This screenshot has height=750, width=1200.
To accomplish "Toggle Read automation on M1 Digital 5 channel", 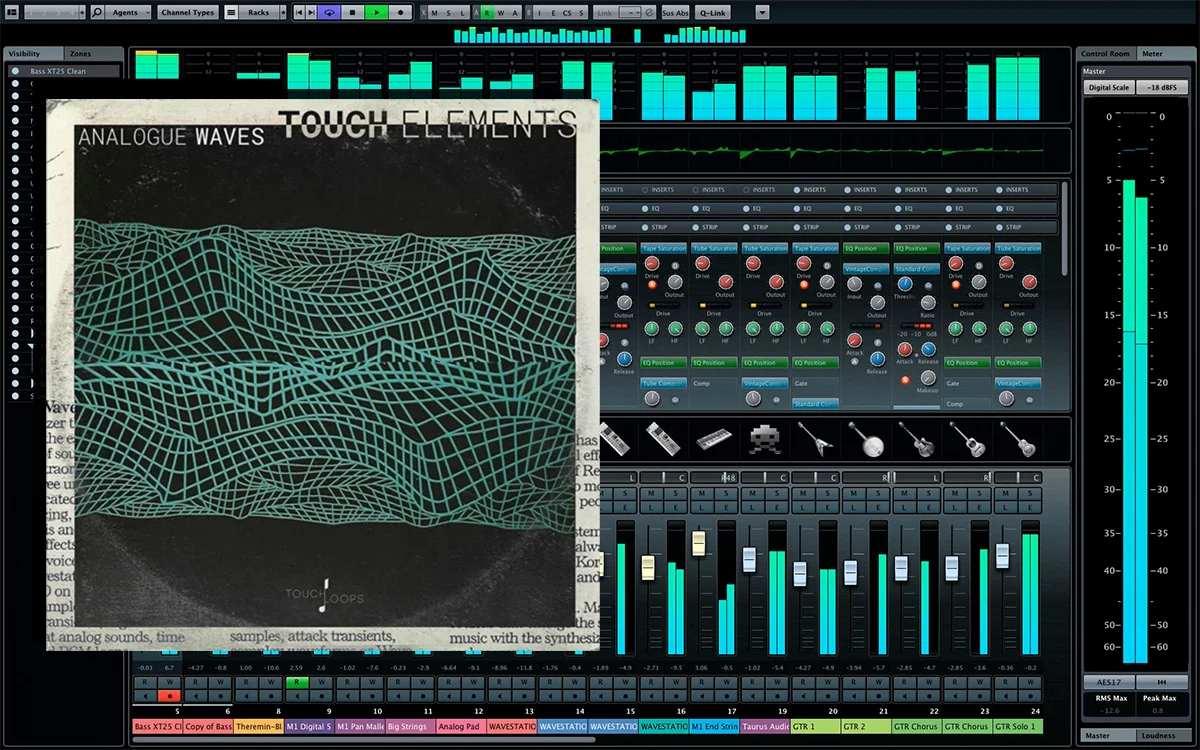I will (296, 682).
